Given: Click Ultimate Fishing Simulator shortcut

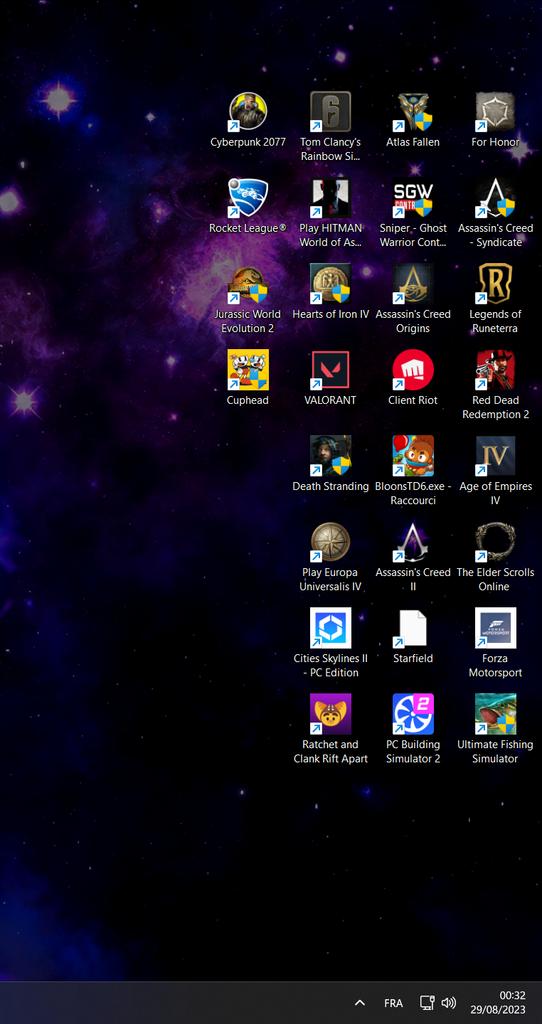Looking at the screenshot, I should (495, 714).
